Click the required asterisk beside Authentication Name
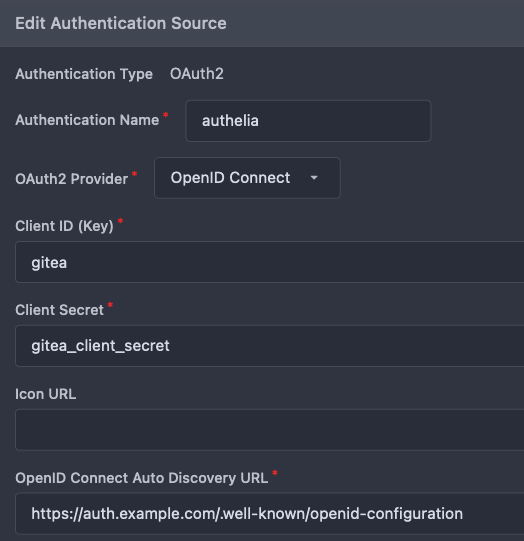 click(166, 115)
